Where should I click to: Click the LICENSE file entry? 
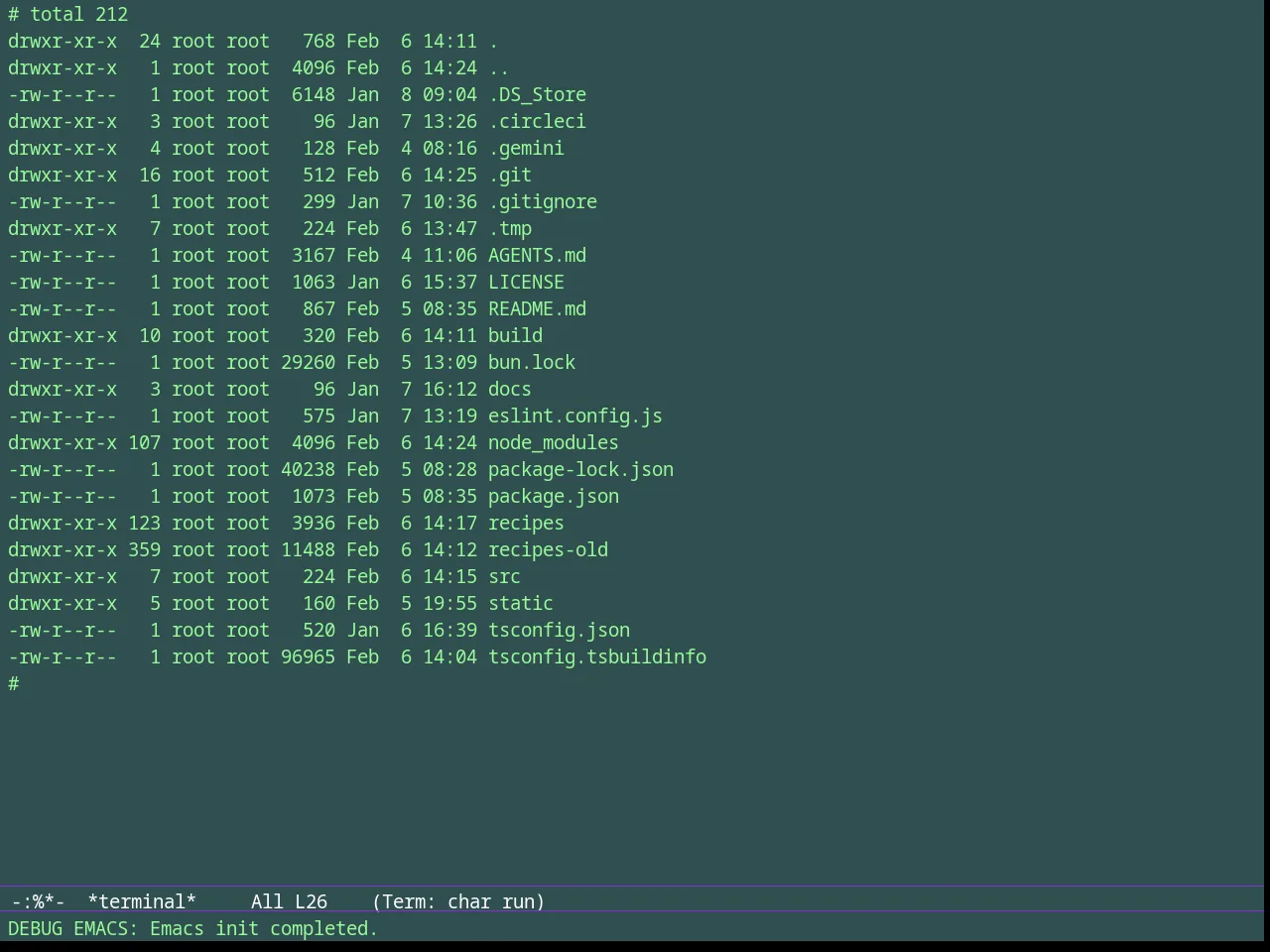point(526,283)
